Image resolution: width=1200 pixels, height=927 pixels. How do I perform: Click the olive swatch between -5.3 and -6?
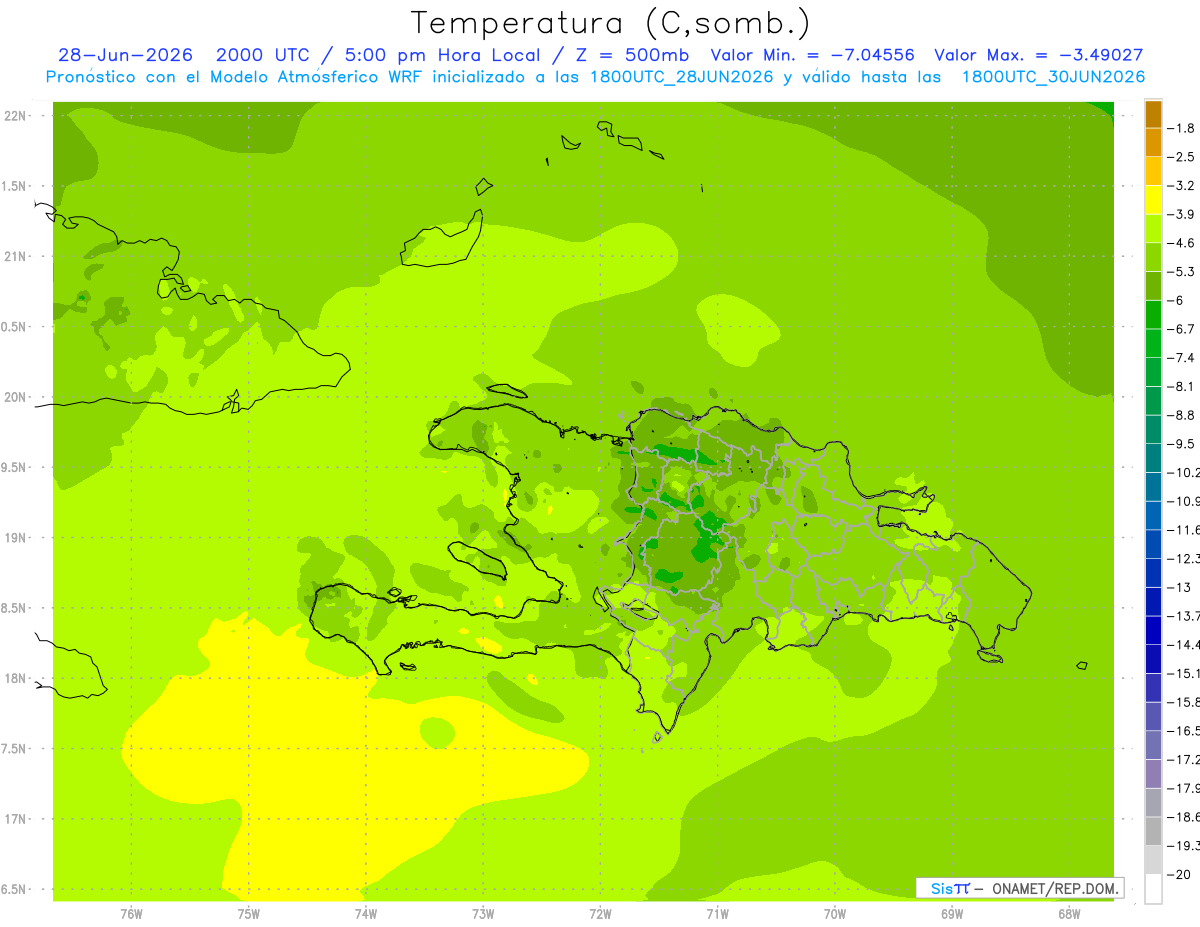click(x=1153, y=286)
